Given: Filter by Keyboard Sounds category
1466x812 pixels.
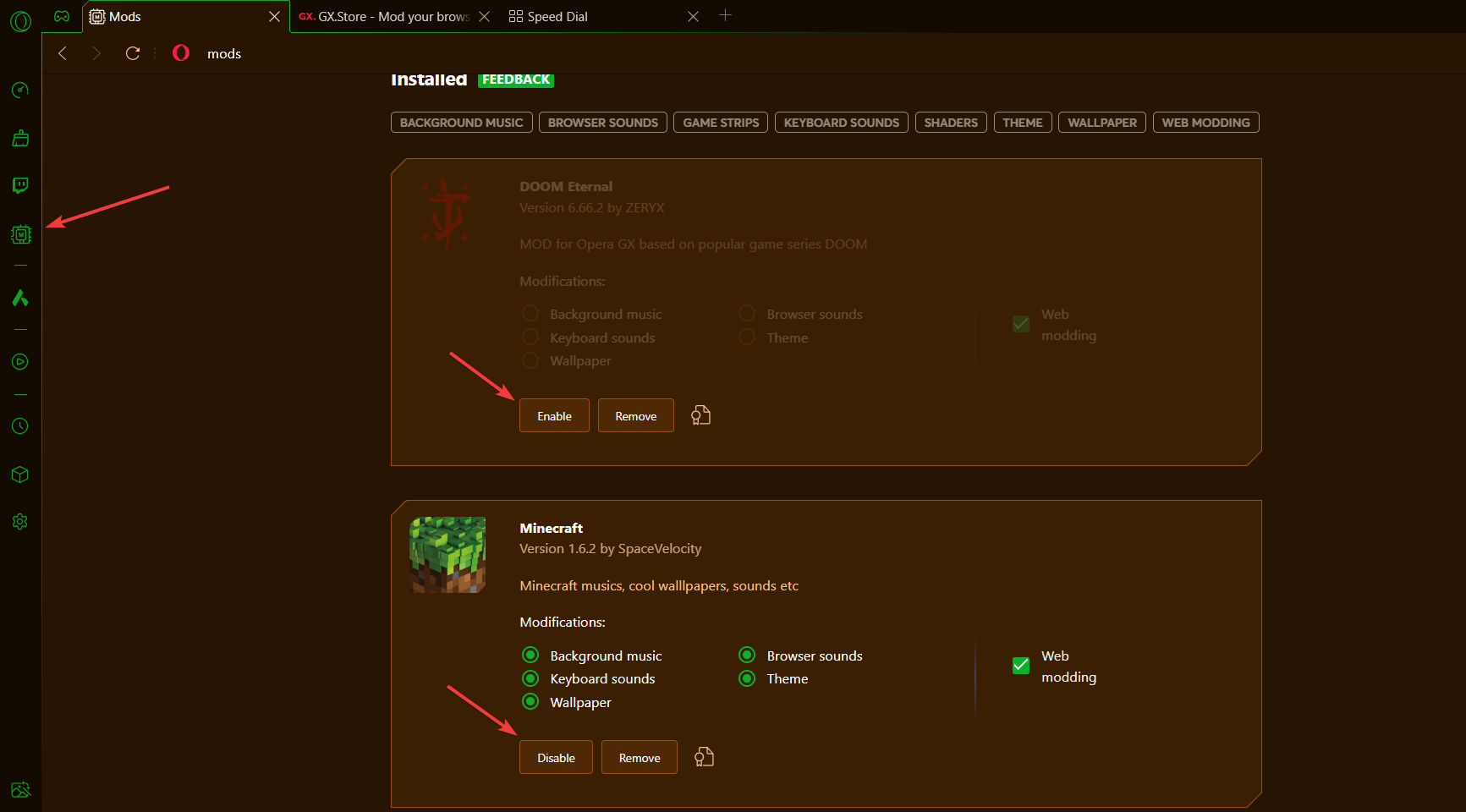Looking at the screenshot, I should point(842,123).
